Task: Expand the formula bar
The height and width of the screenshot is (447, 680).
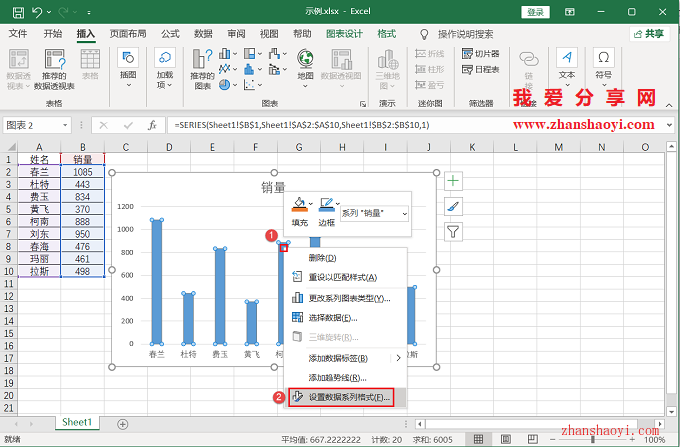Action: (669, 125)
